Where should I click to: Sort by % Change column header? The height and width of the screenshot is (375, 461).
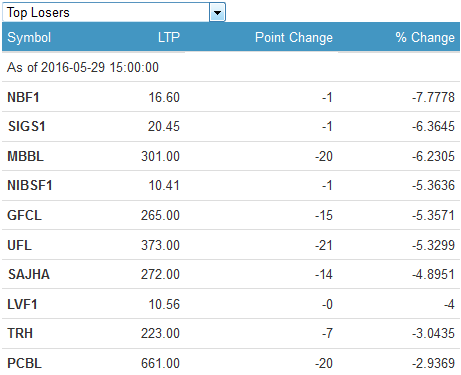[x=425, y=37]
